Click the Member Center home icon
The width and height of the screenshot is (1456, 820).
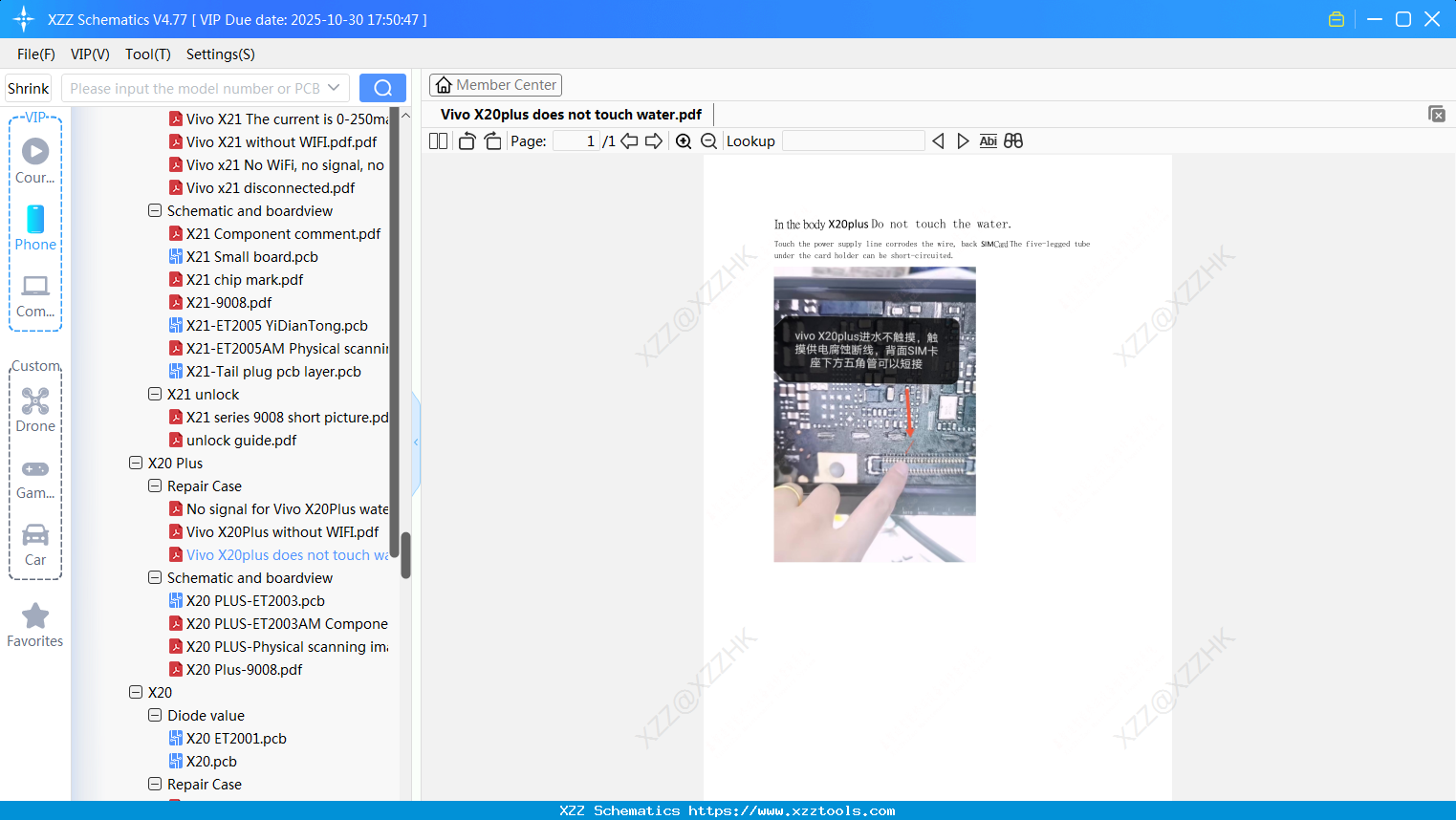(x=444, y=85)
